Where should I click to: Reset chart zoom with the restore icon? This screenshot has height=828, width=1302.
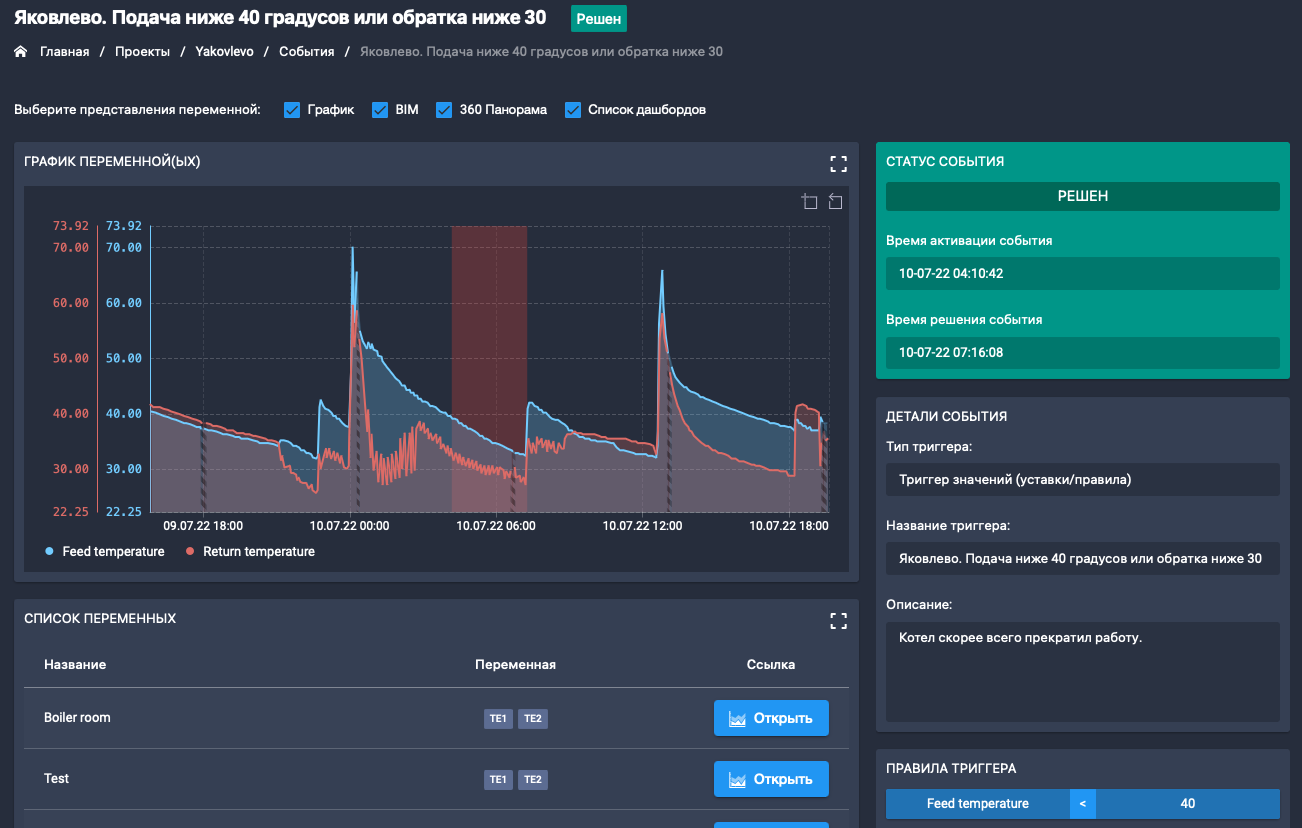coord(835,203)
